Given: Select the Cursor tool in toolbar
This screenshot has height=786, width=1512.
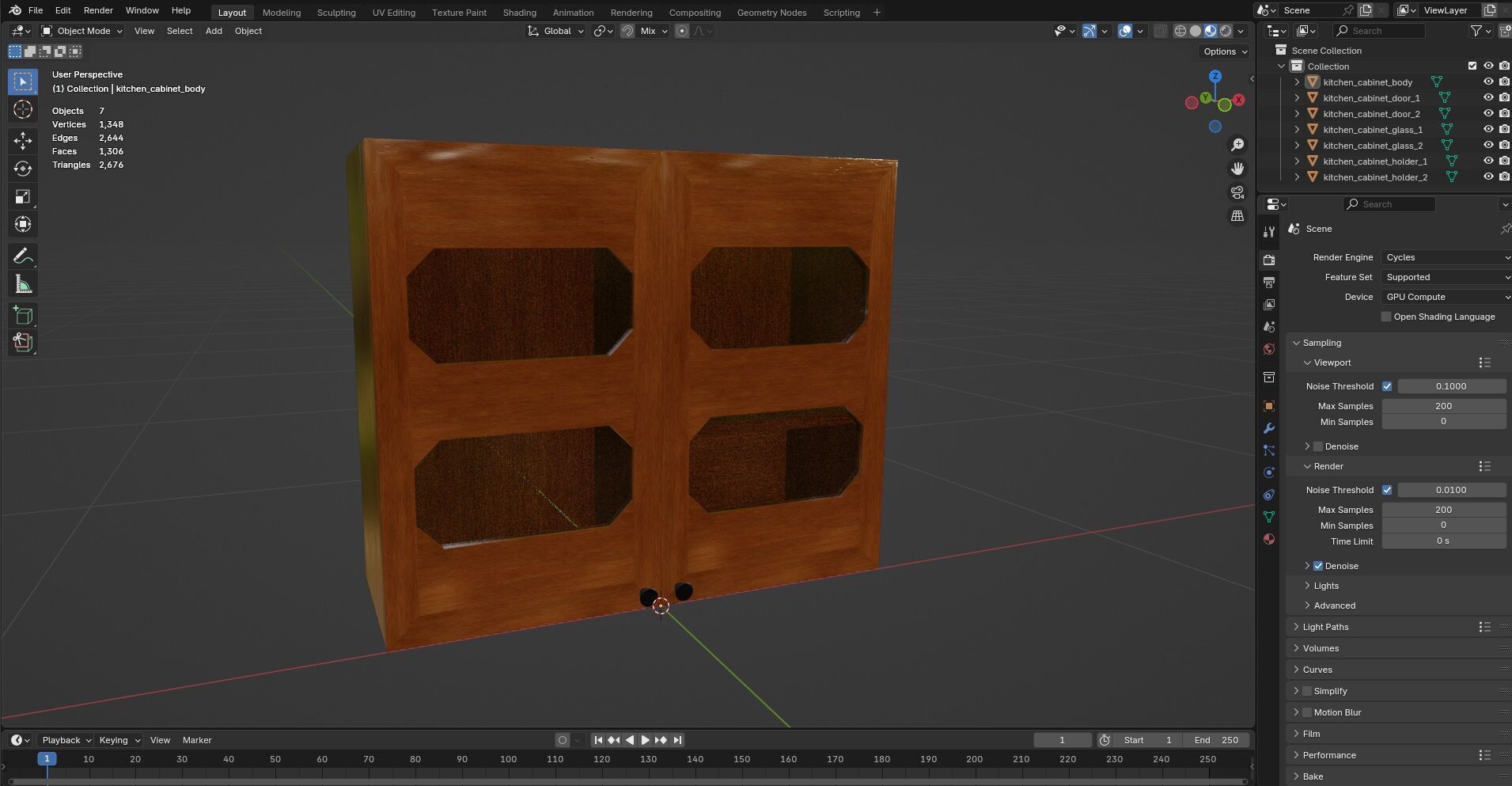Looking at the screenshot, I should point(23,109).
